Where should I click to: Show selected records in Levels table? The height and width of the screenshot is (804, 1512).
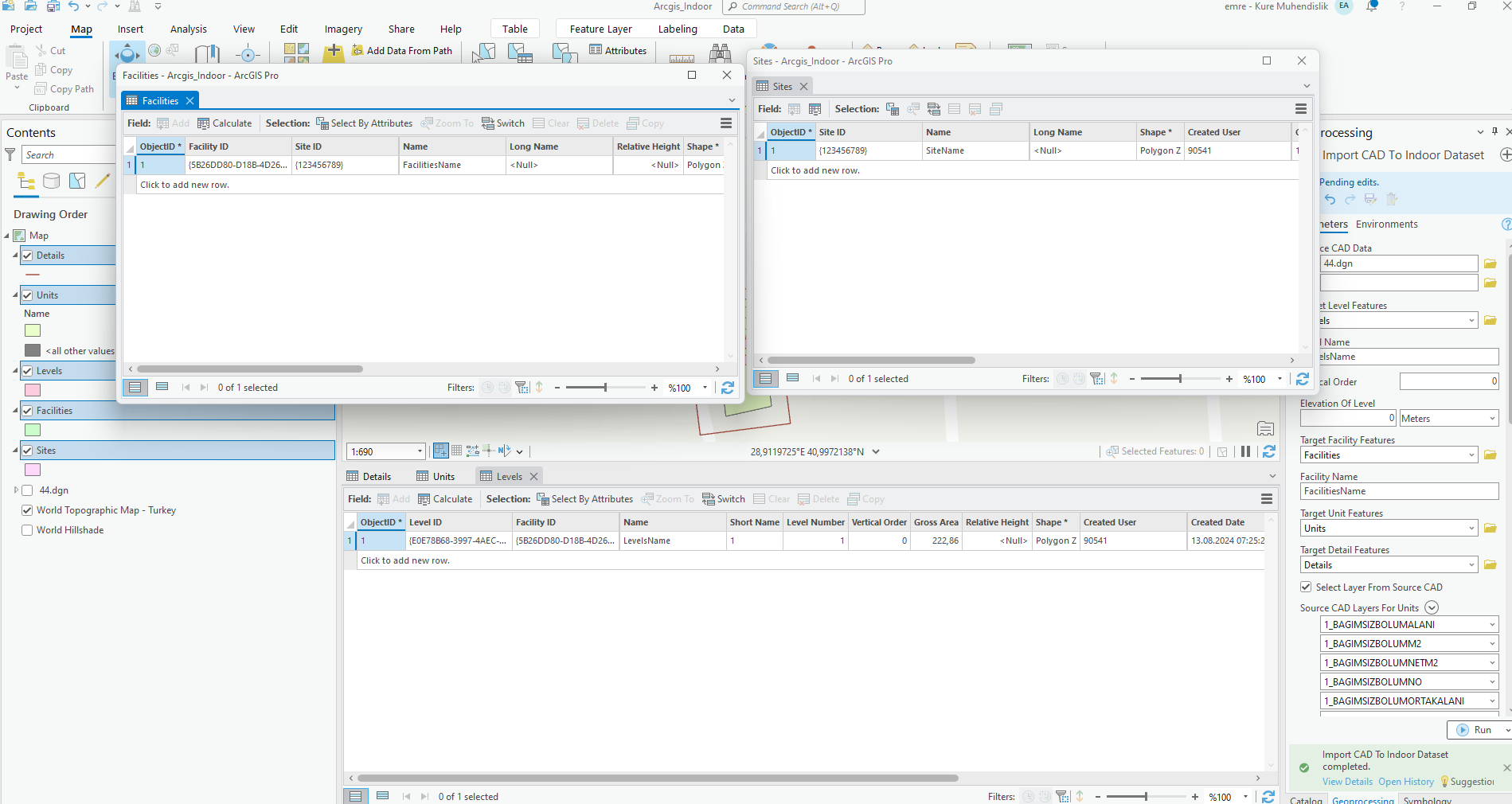pos(383,796)
